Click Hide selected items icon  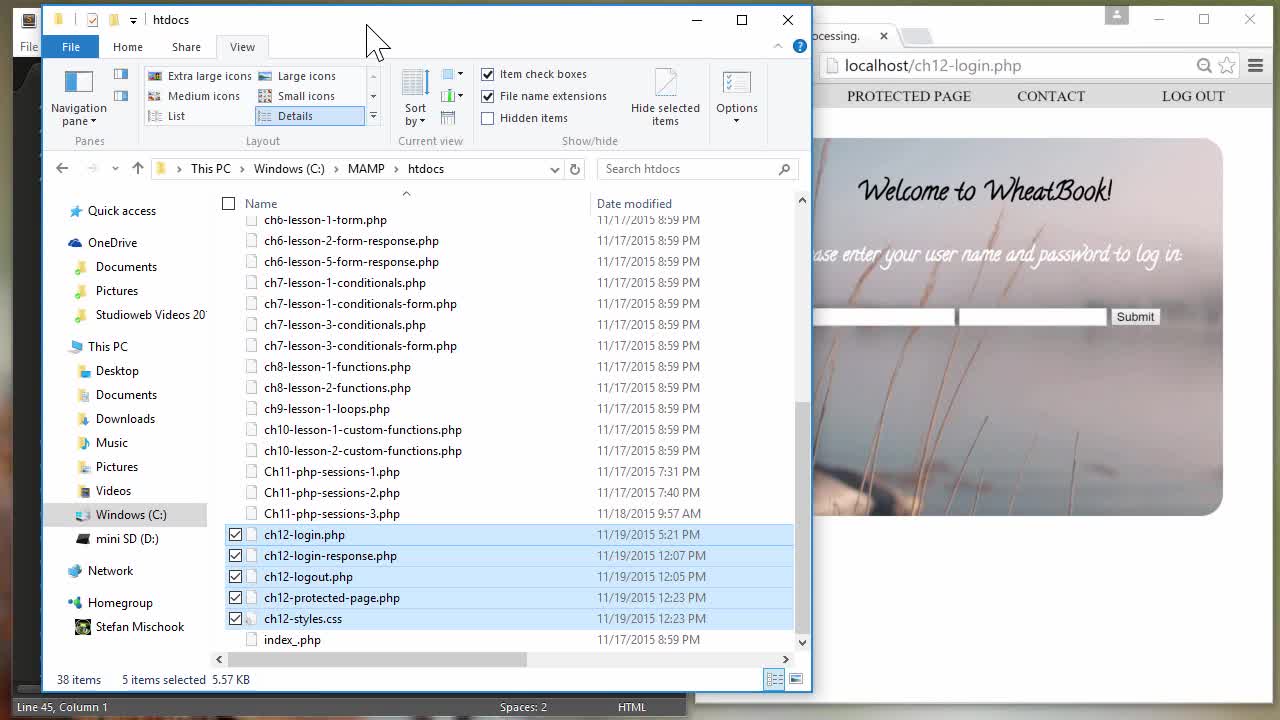[665, 97]
